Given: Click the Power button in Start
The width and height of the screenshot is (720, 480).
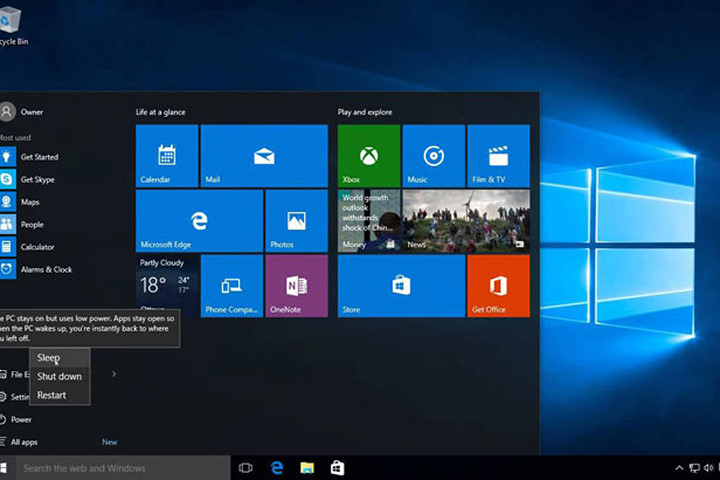Looking at the screenshot, I should pyautogui.click(x=16, y=419).
